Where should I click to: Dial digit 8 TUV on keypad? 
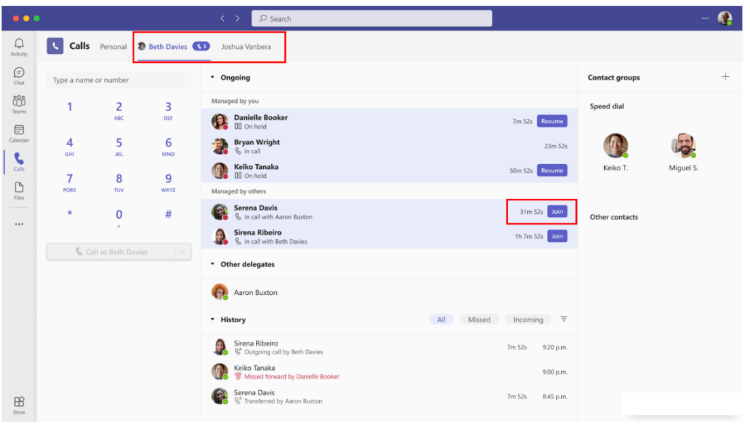coord(119,182)
